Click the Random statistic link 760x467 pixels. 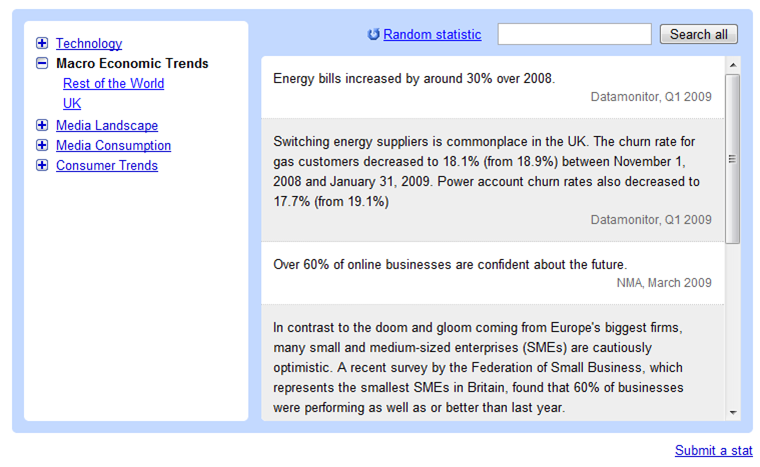pyautogui.click(x=432, y=35)
